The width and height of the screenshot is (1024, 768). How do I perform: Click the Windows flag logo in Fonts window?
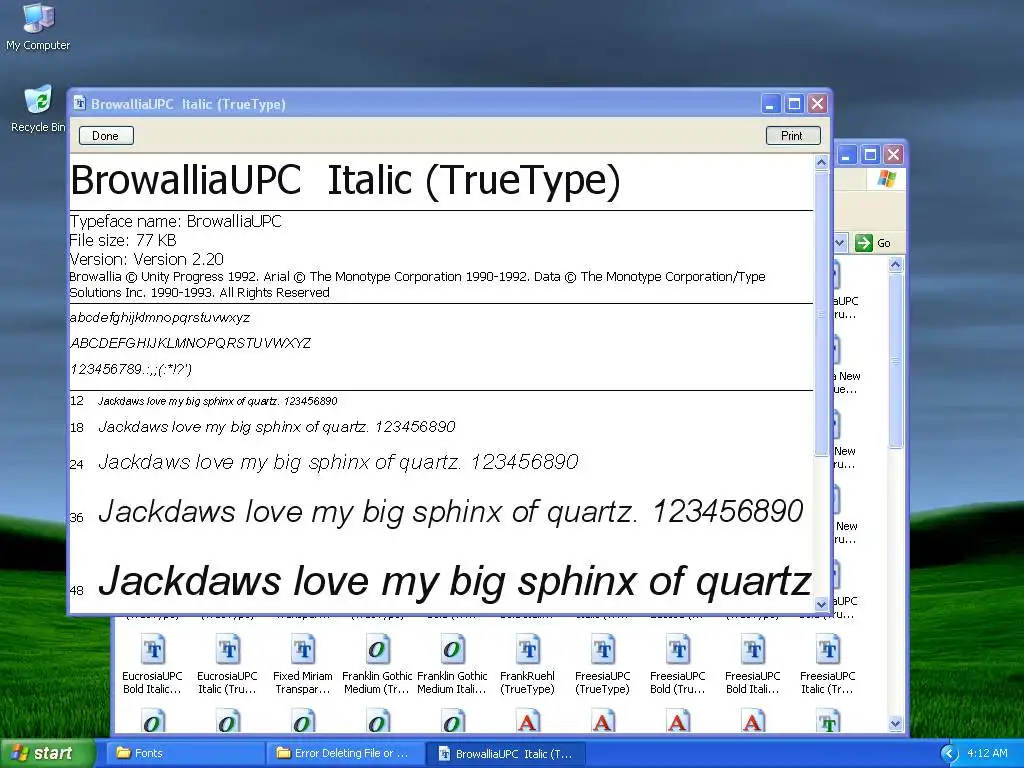pyautogui.click(x=886, y=178)
